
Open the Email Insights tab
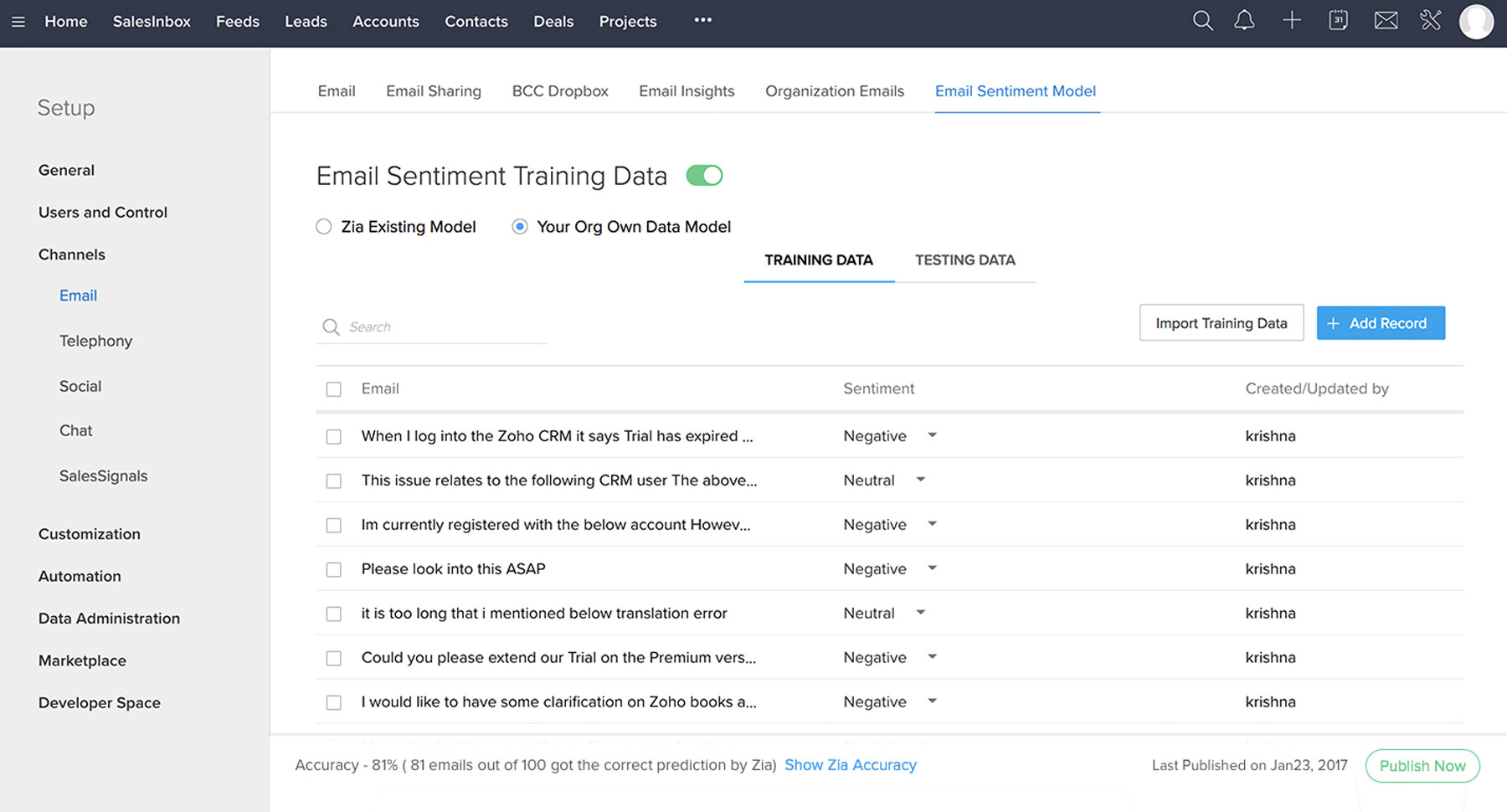[x=687, y=91]
